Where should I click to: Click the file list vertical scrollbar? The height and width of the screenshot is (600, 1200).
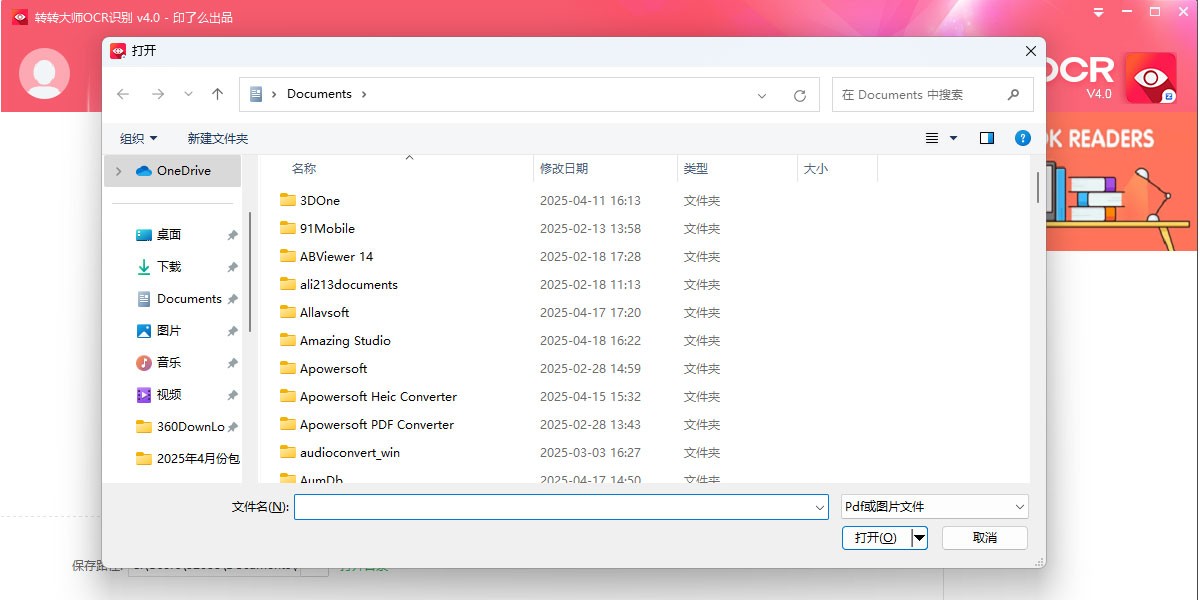(1038, 187)
